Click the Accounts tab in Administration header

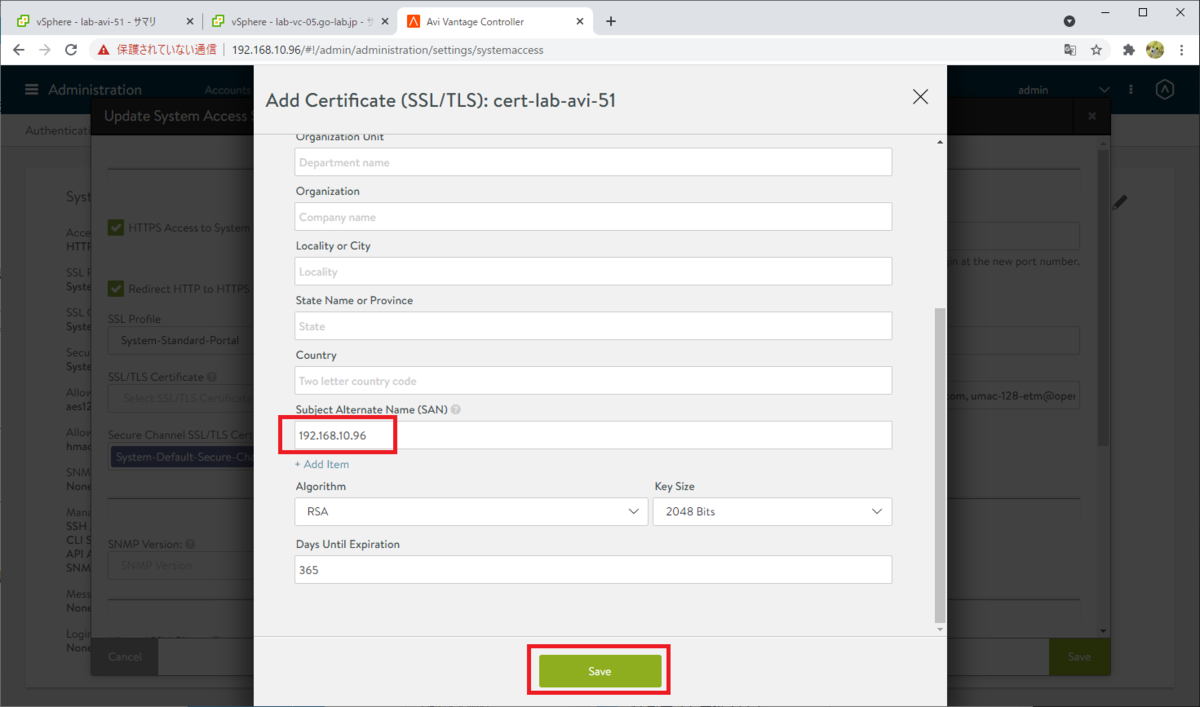tap(228, 90)
